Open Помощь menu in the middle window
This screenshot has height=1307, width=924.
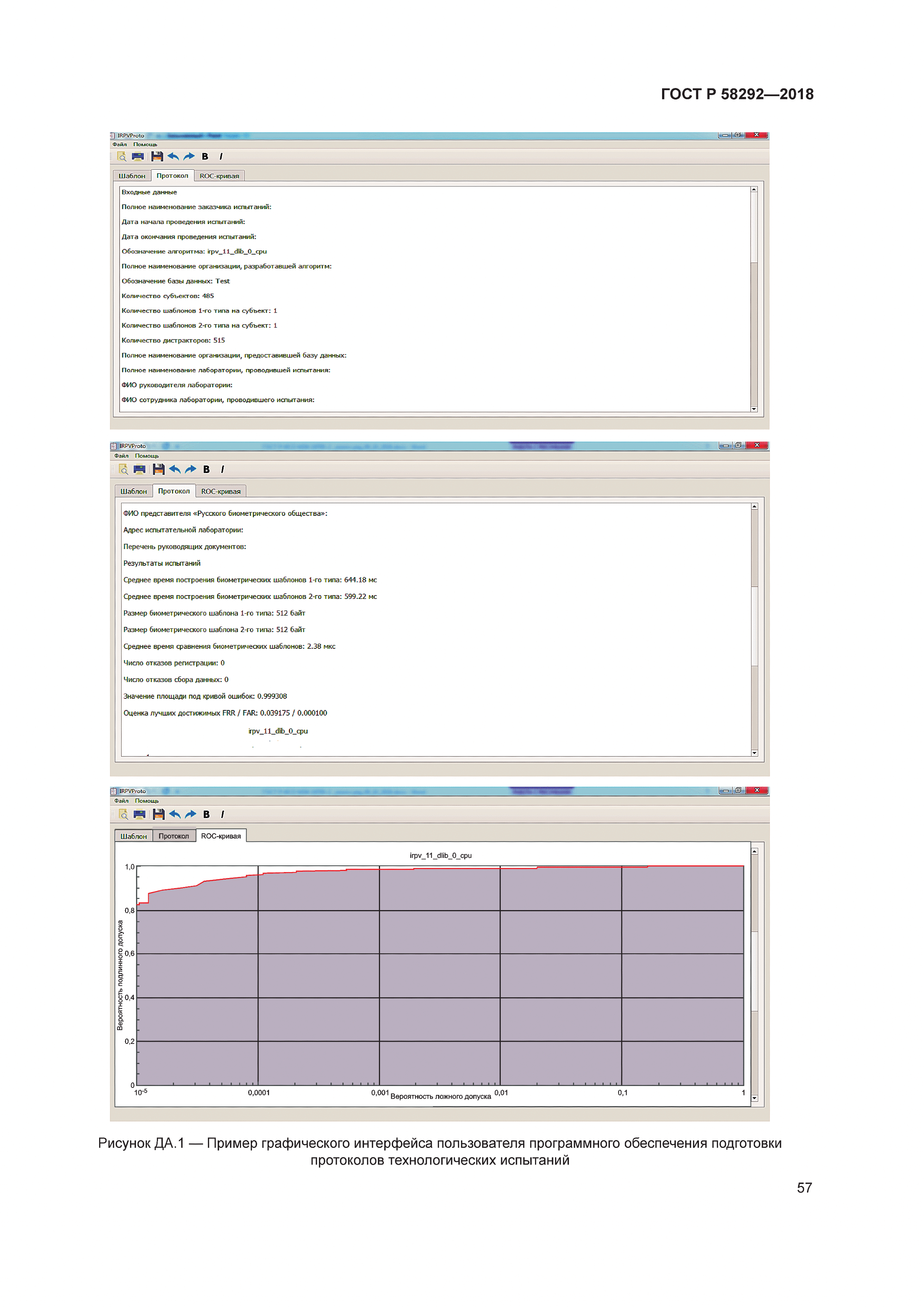click(147, 456)
